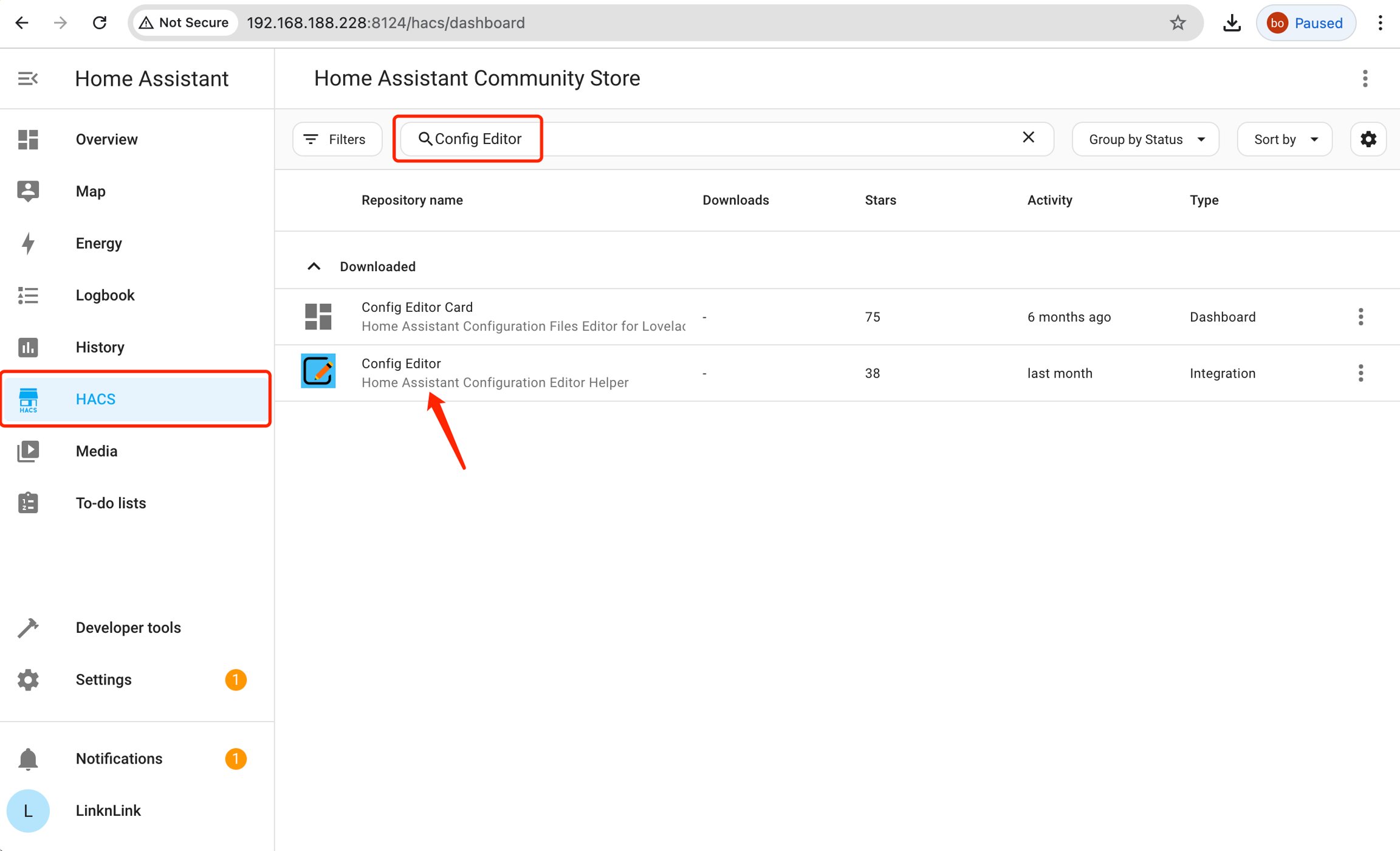Bookmark this page with the star icon
Viewport: 1400px width, 851px height.
click(x=1178, y=23)
